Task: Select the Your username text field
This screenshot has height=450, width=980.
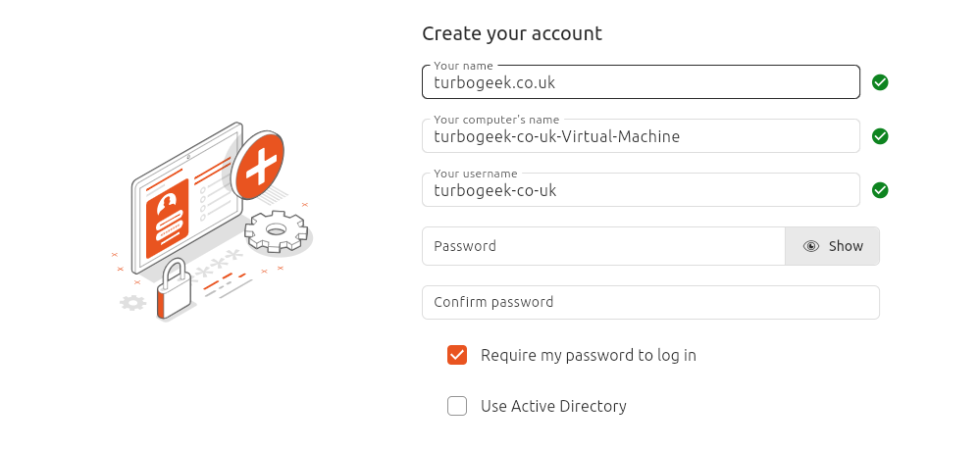Action: pos(640,191)
